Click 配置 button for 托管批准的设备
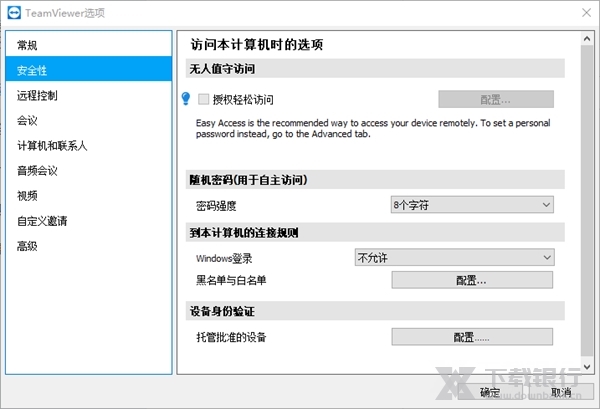 click(x=472, y=337)
